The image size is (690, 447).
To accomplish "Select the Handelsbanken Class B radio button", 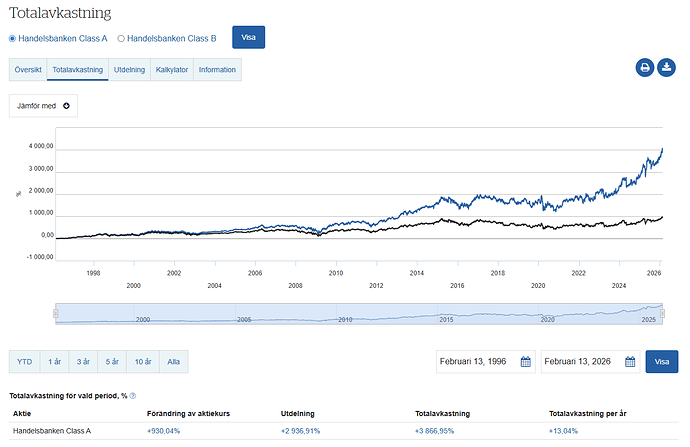I will point(121,39).
